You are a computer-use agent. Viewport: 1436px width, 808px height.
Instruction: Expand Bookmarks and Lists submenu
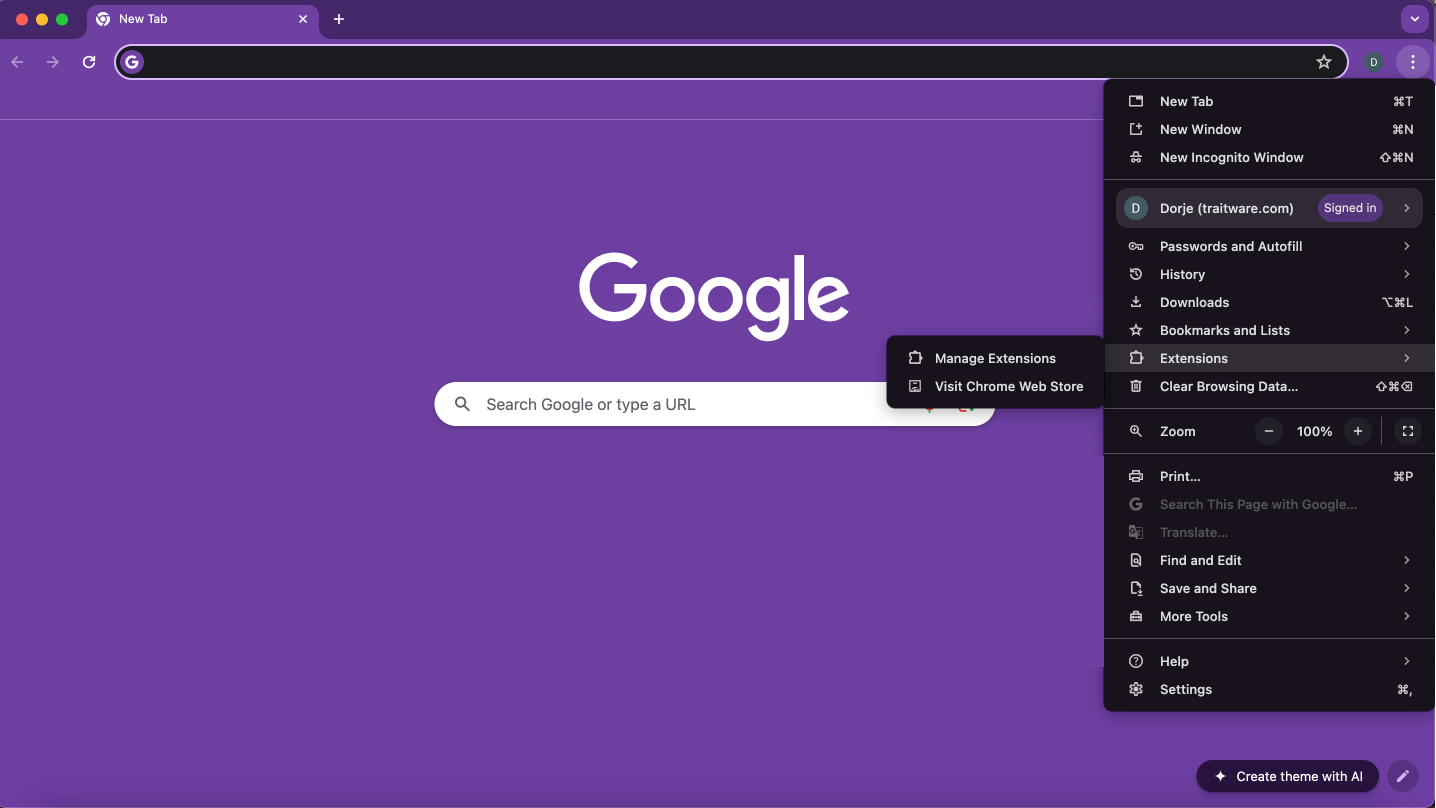tap(1269, 330)
